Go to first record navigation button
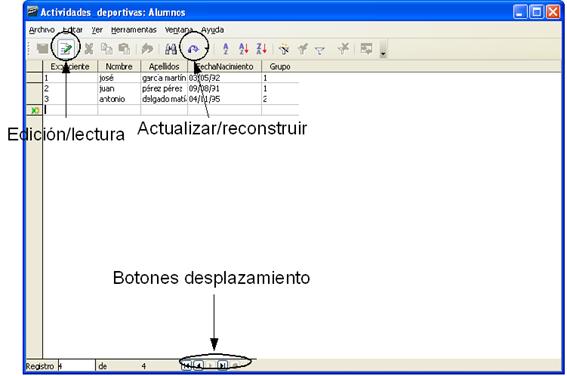This screenshot has height=376, width=567. [186, 366]
